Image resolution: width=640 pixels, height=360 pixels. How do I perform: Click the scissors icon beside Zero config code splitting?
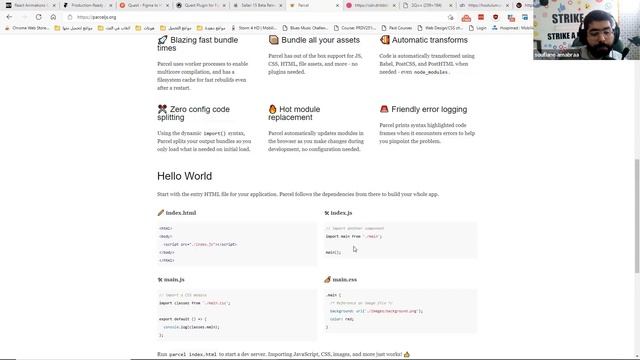click(x=162, y=109)
